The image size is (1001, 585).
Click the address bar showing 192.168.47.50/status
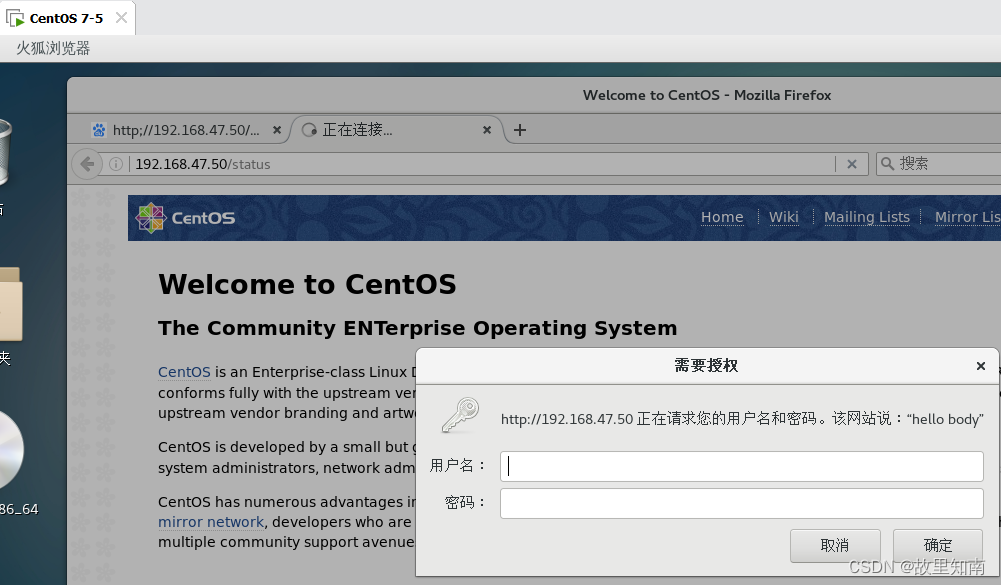pyautogui.click(x=482, y=164)
